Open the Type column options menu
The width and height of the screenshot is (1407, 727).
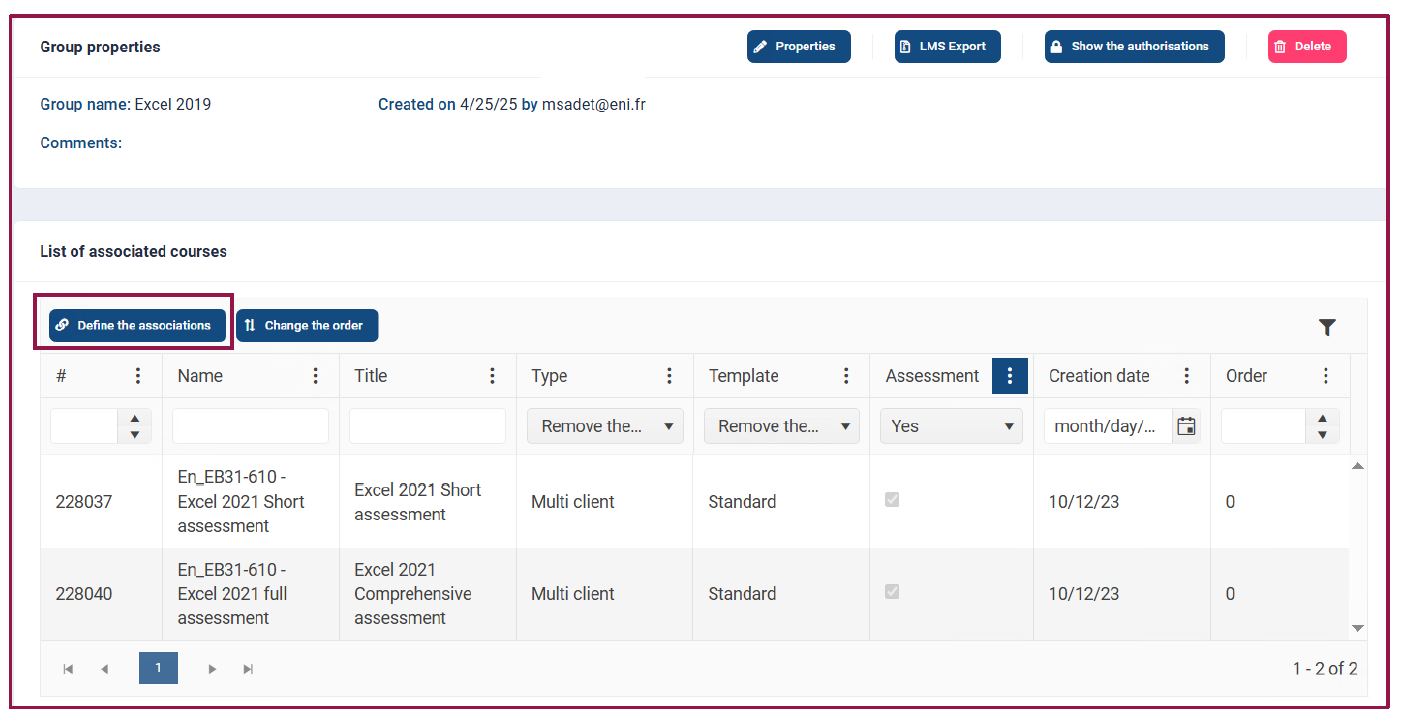click(669, 376)
